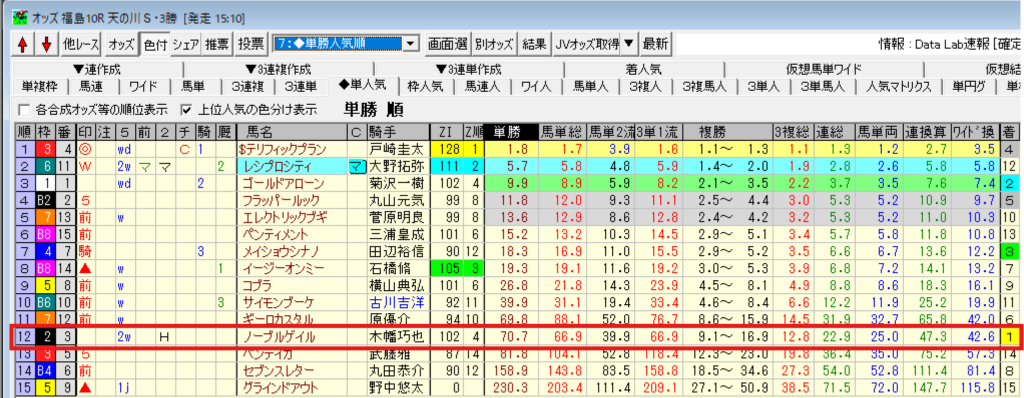Select the 馬連人 tab
This screenshot has height=398, width=1024.
[483, 86]
